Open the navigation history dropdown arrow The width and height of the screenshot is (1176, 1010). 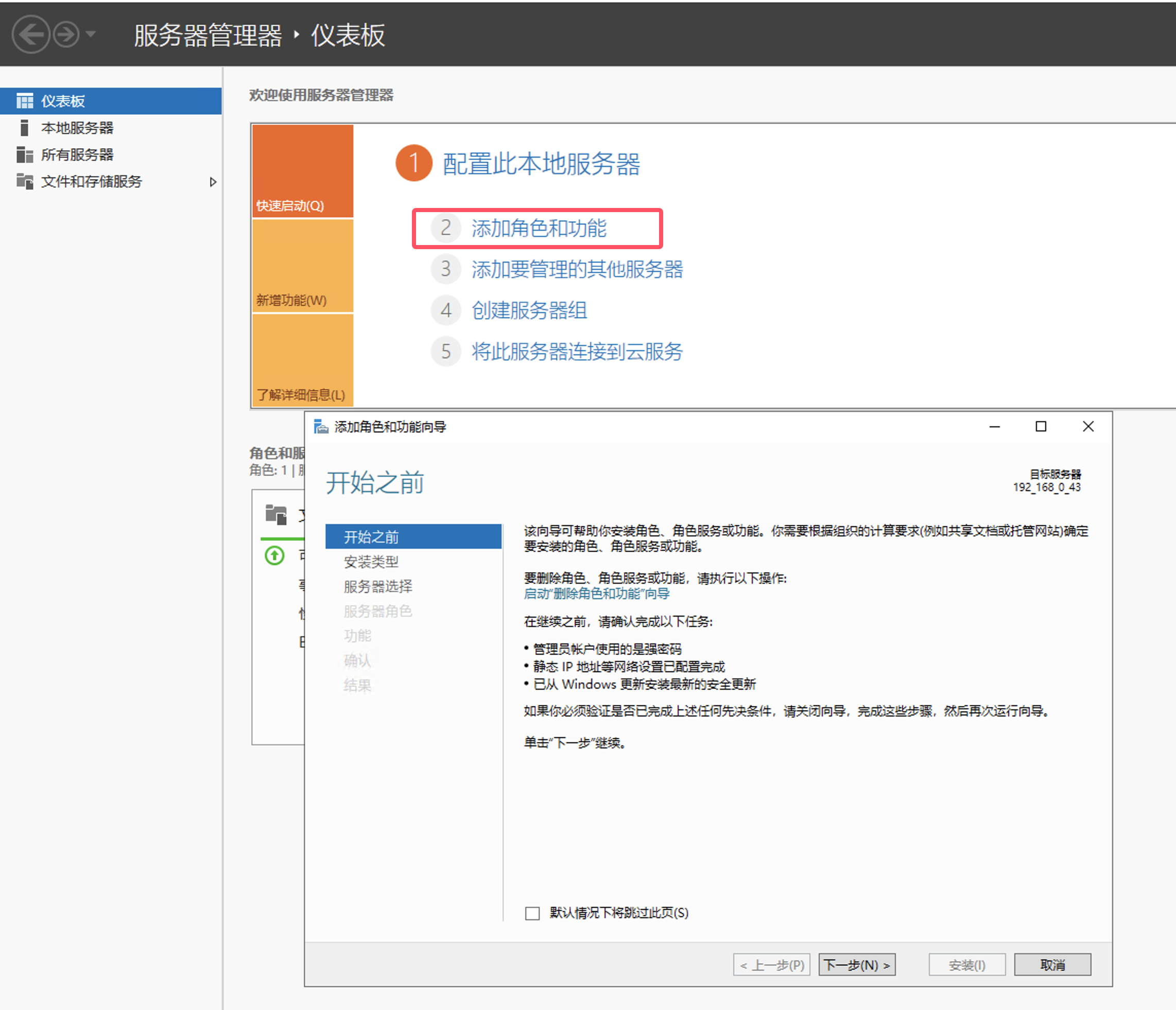91,34
